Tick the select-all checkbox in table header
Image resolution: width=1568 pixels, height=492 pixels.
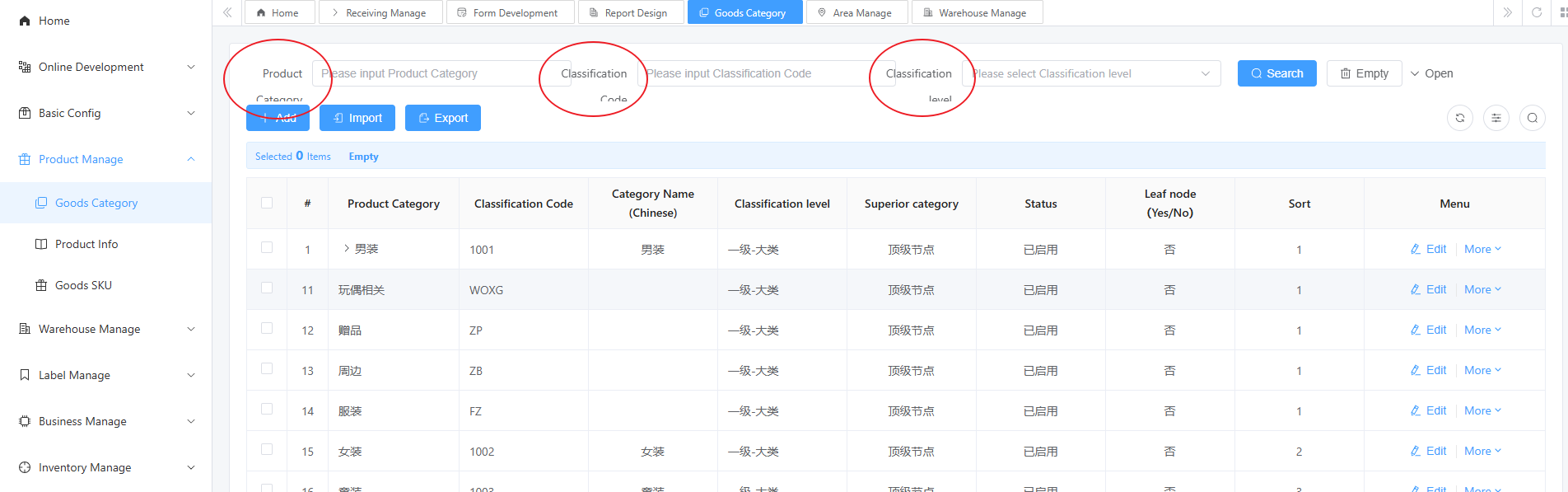[267, 203]
